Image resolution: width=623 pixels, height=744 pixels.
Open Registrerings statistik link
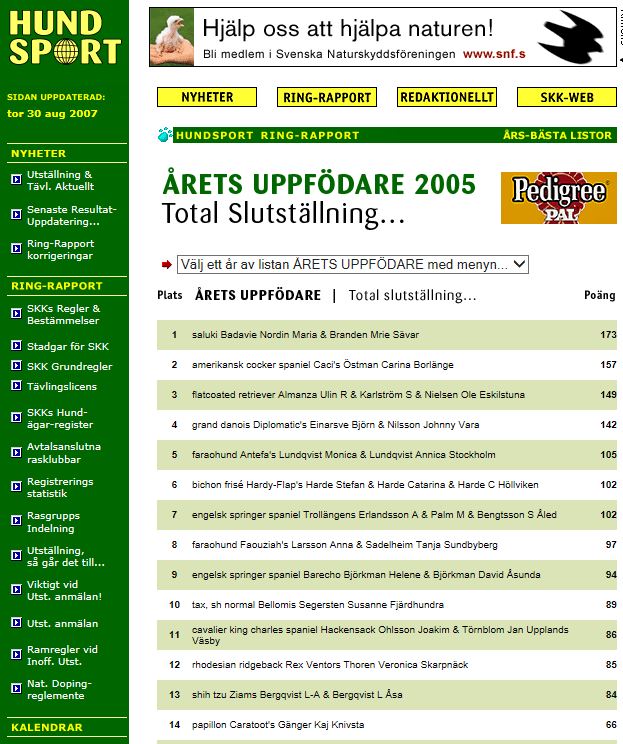point(60,487)
